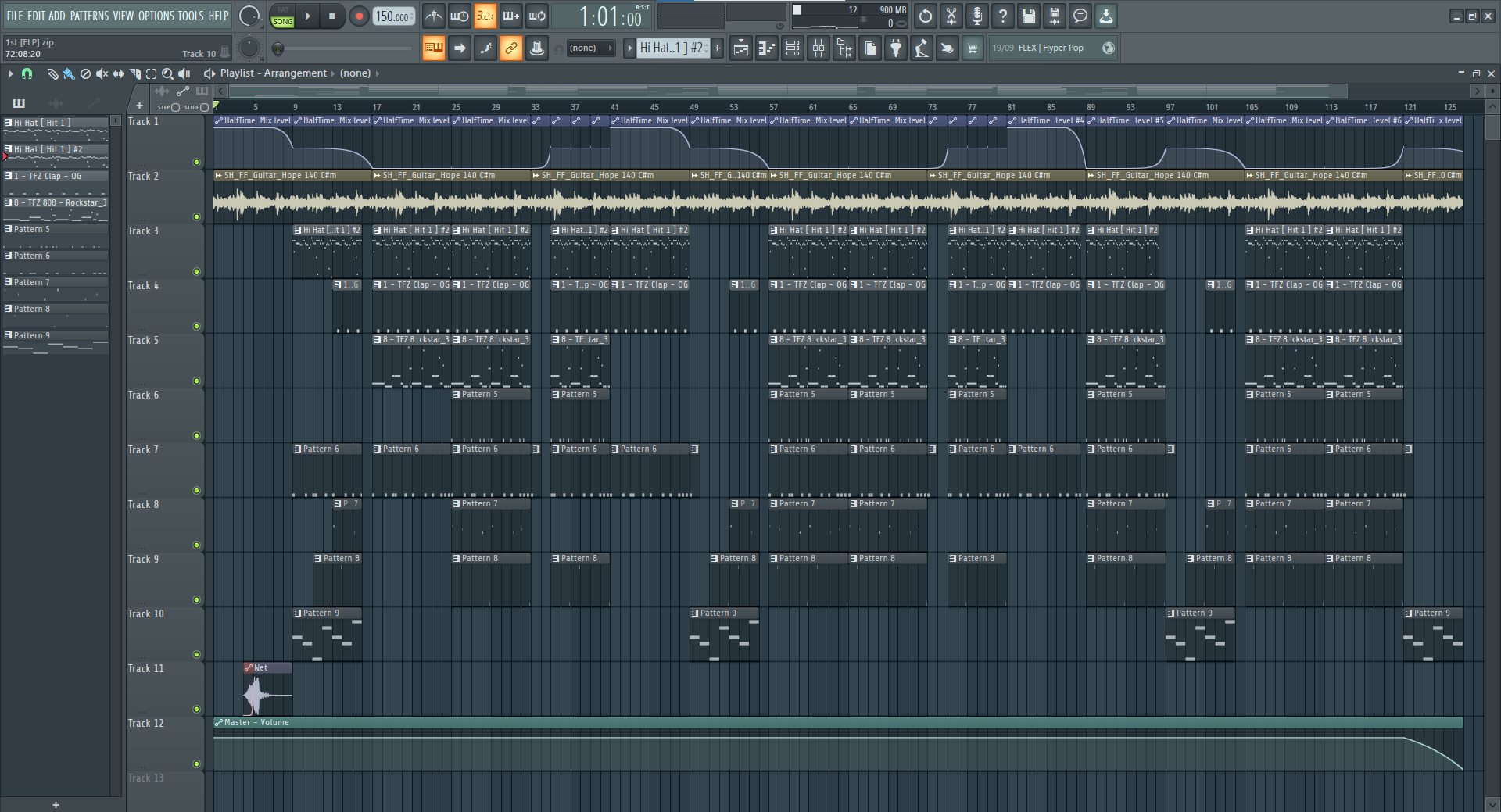
Task: Start playback with the Play button
Action: click(307, 16)
